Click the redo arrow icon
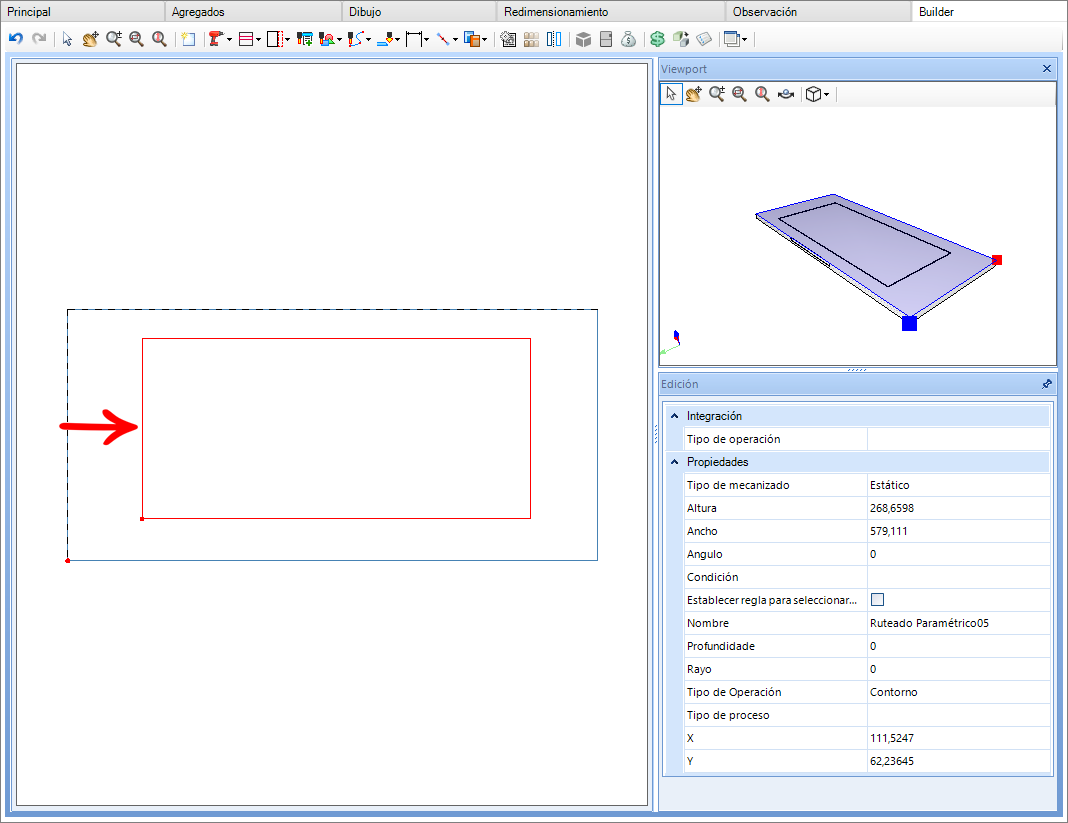Viewport: 1068px width, 823px height. click(x=39, y=39)
